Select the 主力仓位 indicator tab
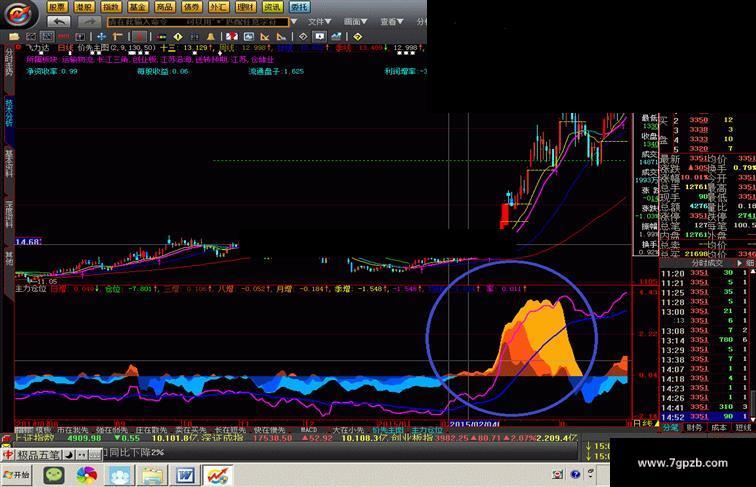 pyautogui.click(x=427, y=430)
